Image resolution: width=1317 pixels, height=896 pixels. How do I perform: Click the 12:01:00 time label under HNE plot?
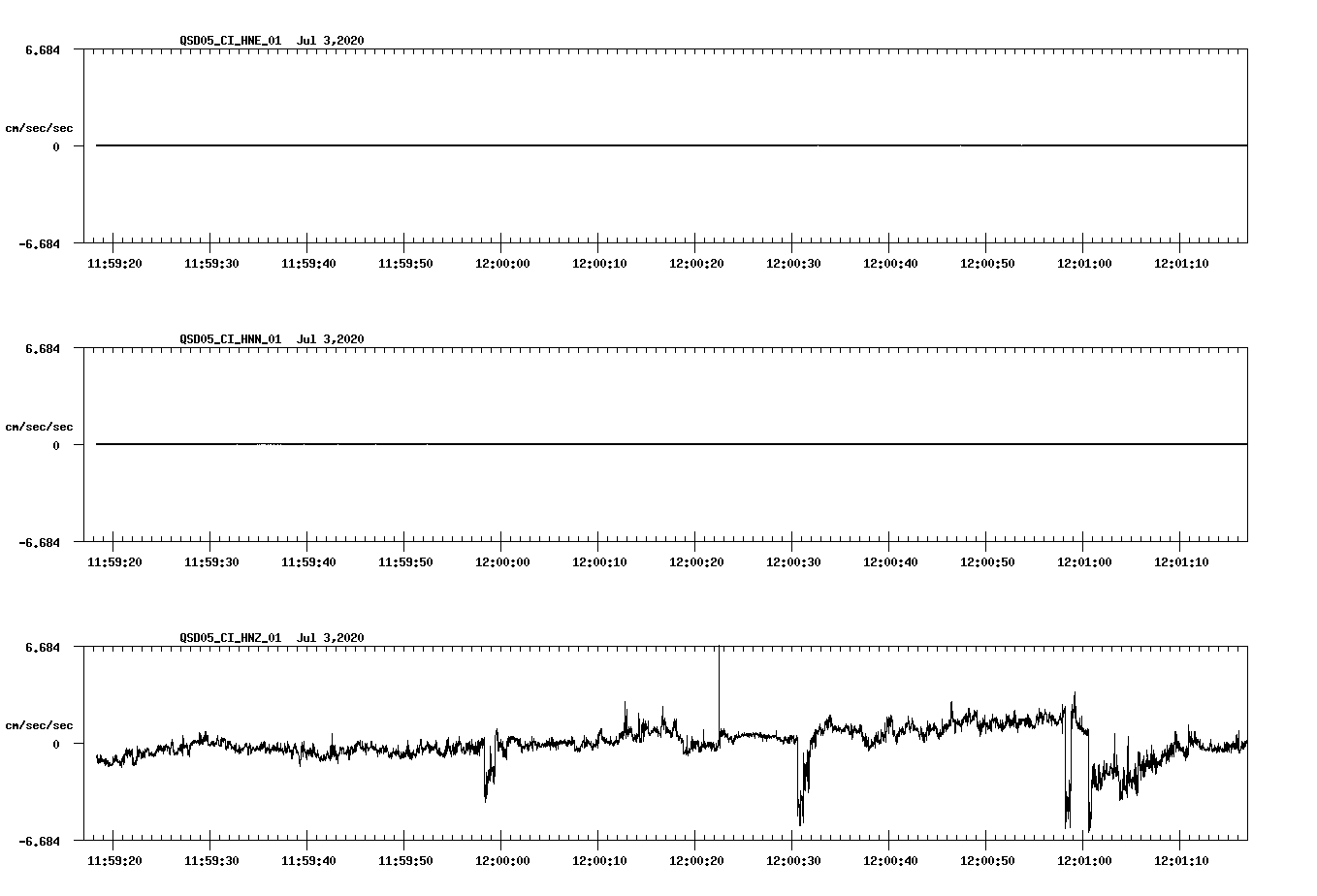tap(1084, 263)
